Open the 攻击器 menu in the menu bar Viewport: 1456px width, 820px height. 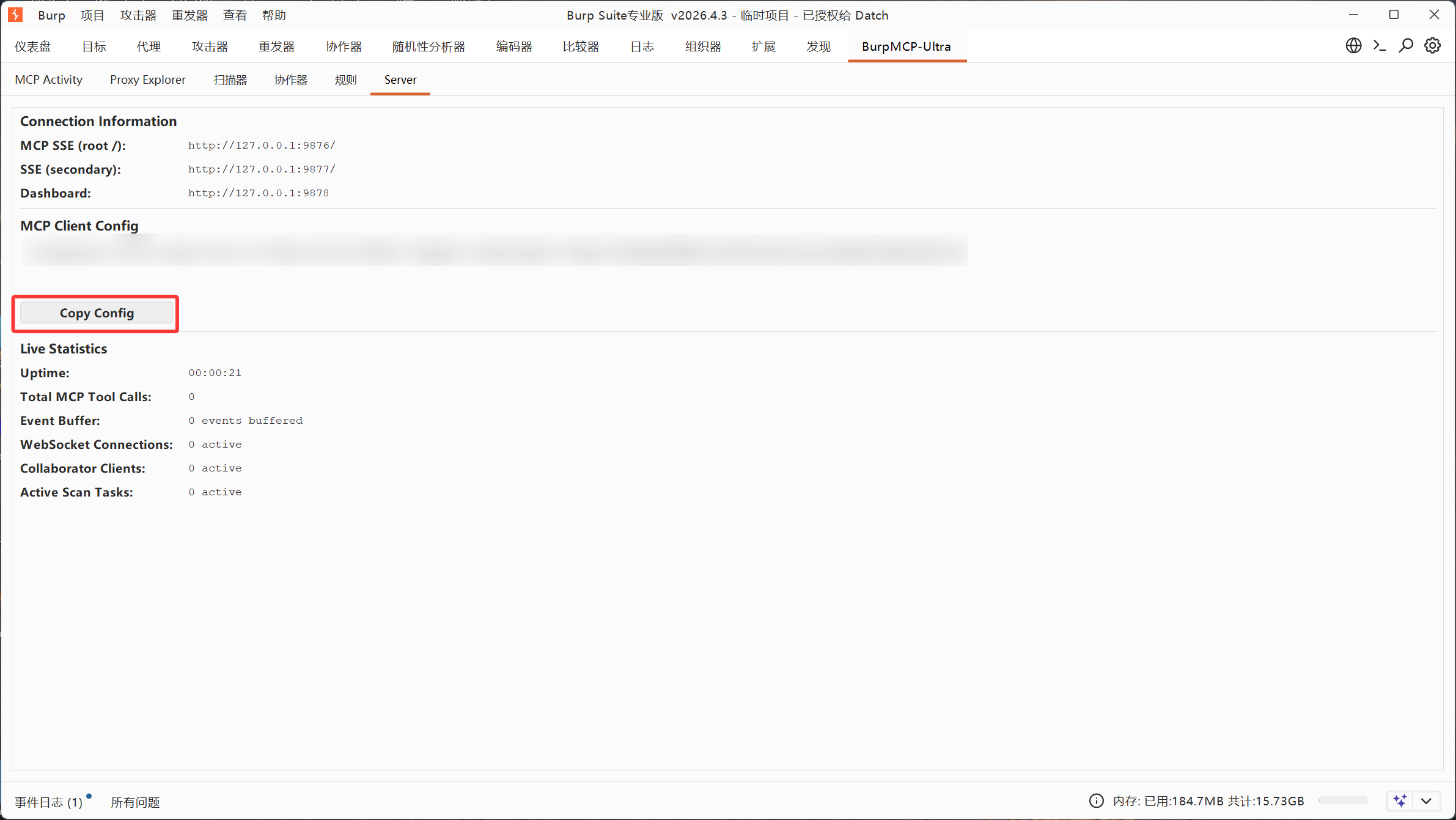(x=138, y=15)
